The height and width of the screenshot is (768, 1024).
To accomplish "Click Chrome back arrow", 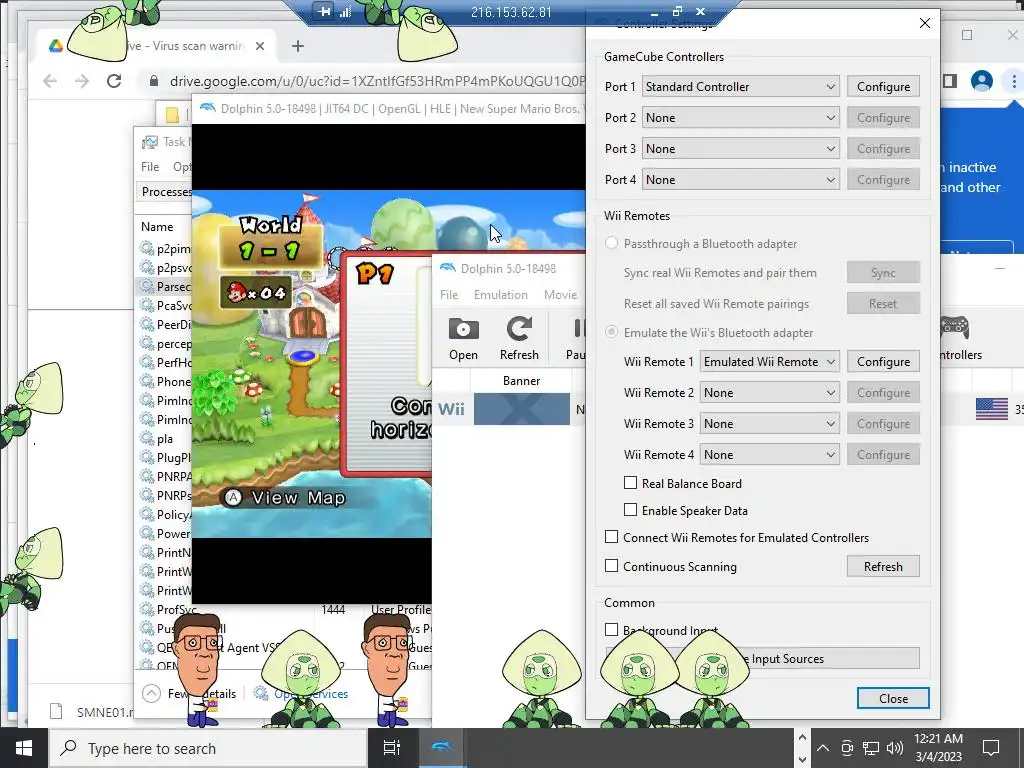I will (50, 81).
